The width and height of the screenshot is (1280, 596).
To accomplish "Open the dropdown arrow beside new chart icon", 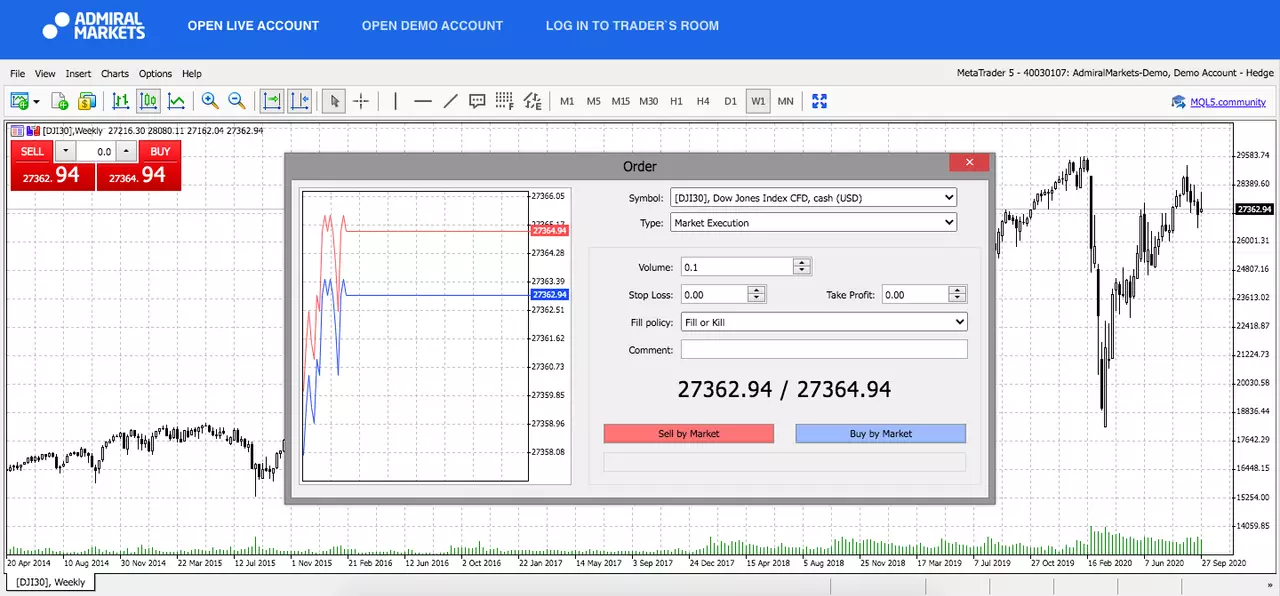I will [36, 101].
